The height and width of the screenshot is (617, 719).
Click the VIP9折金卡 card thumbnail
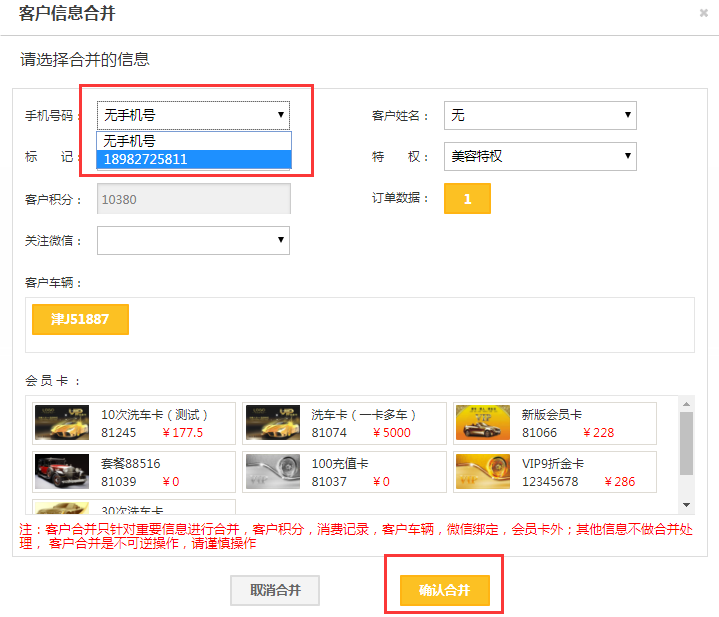(x=482, y=472)
